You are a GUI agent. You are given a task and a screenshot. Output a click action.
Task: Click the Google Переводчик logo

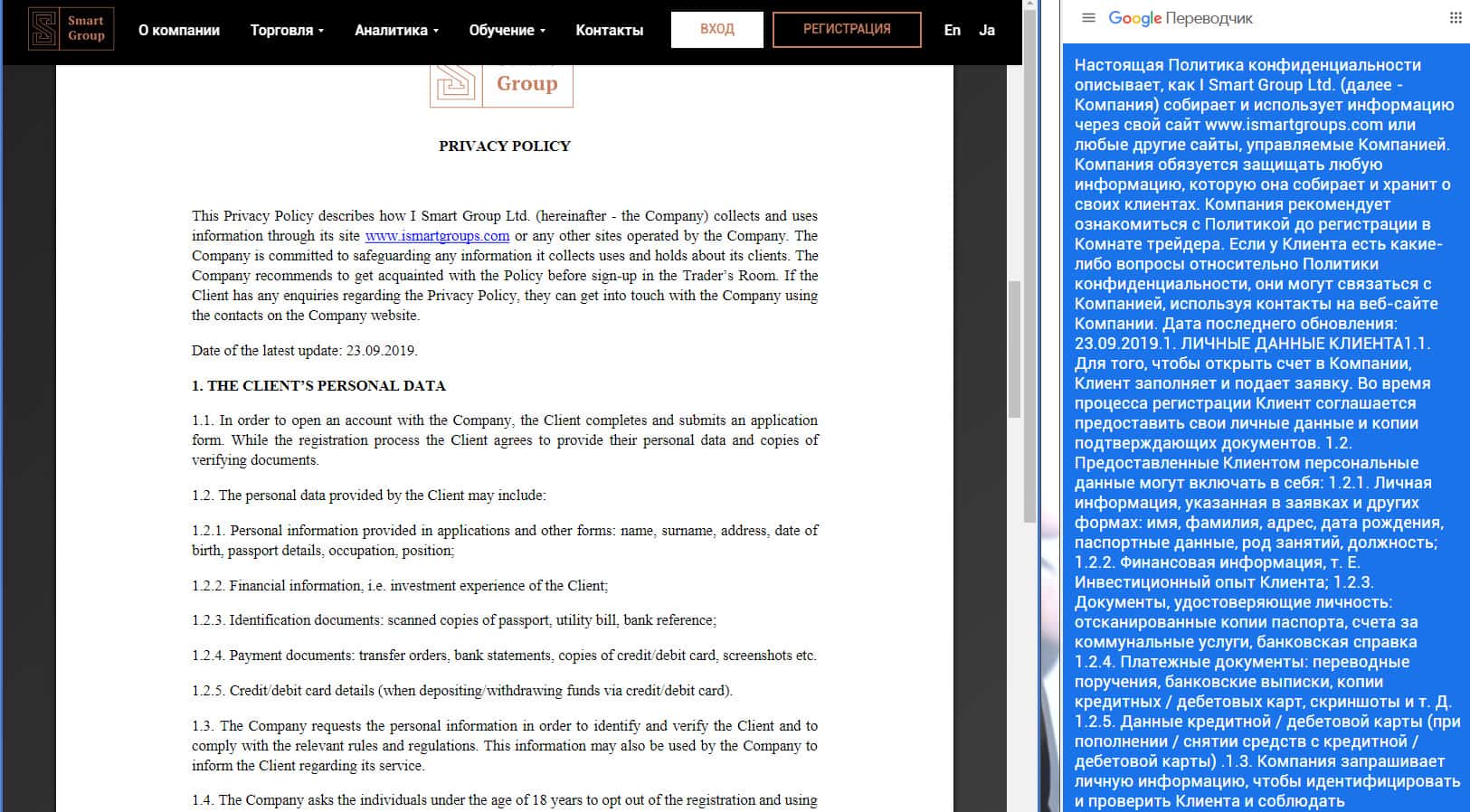[1181, 18]
